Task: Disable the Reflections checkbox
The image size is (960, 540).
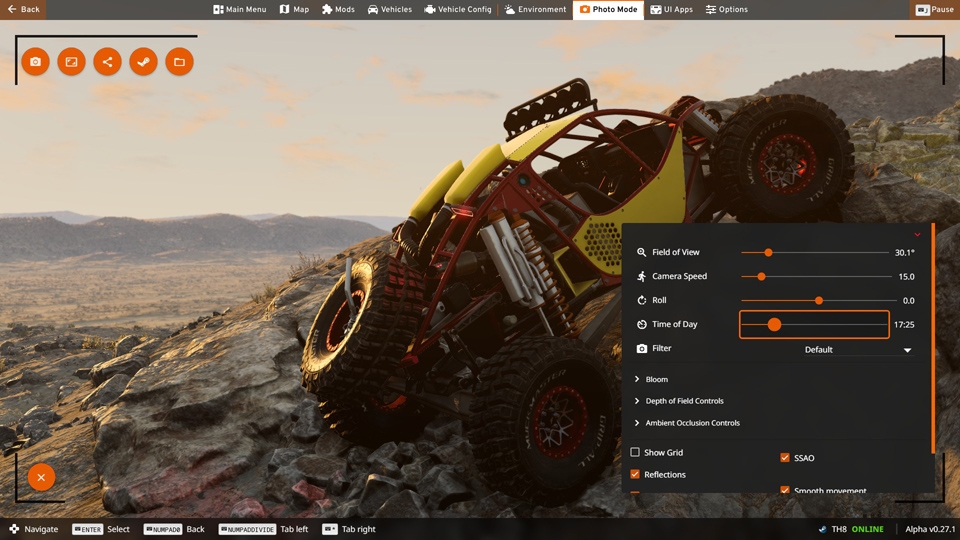Action: click(635, 474)
